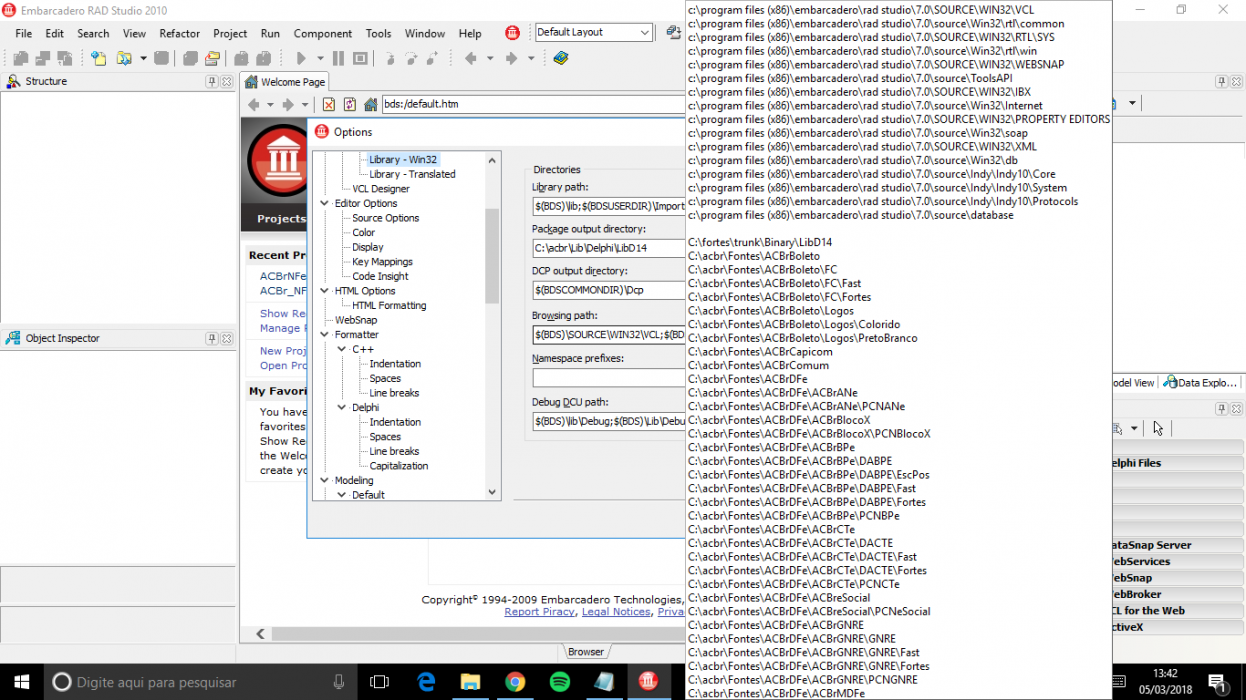The width and height of the screenshot is (1246, 700).
Task: Collapse the Editor Options tree node
Action: [x=325, y=203]
